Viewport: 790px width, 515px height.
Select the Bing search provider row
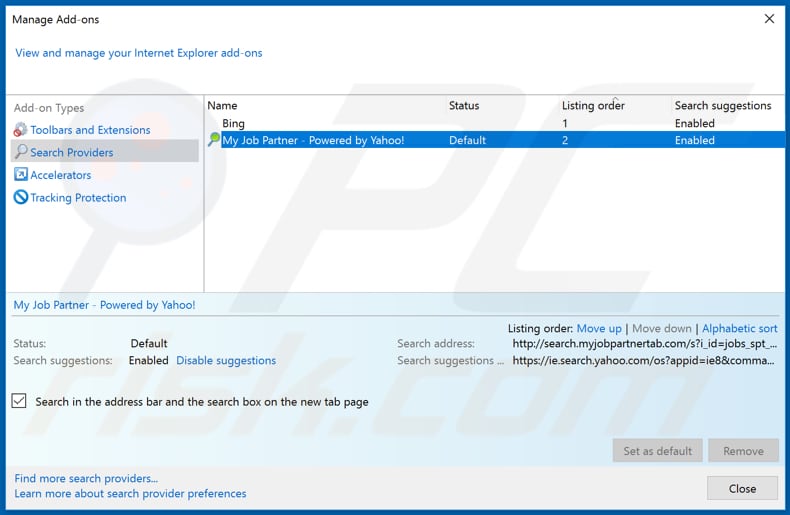click(x=496, y=123)
